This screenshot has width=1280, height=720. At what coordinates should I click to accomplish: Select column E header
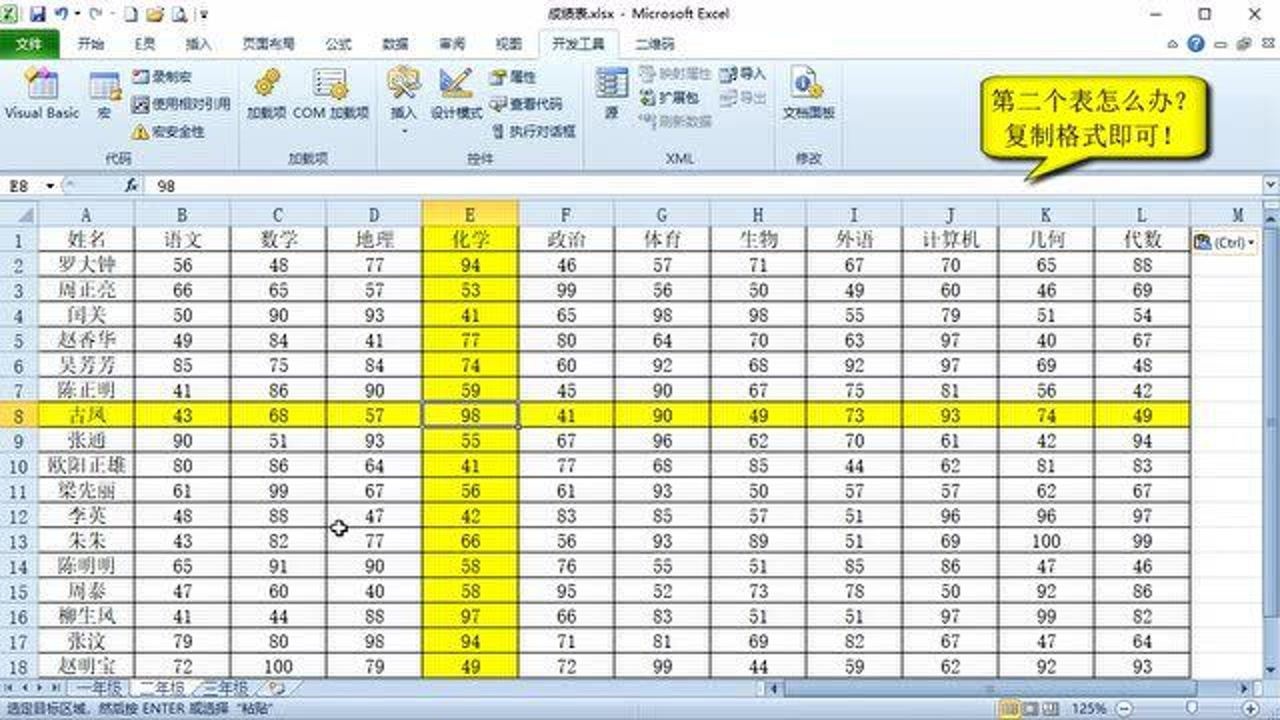click(x=470, y=214)
